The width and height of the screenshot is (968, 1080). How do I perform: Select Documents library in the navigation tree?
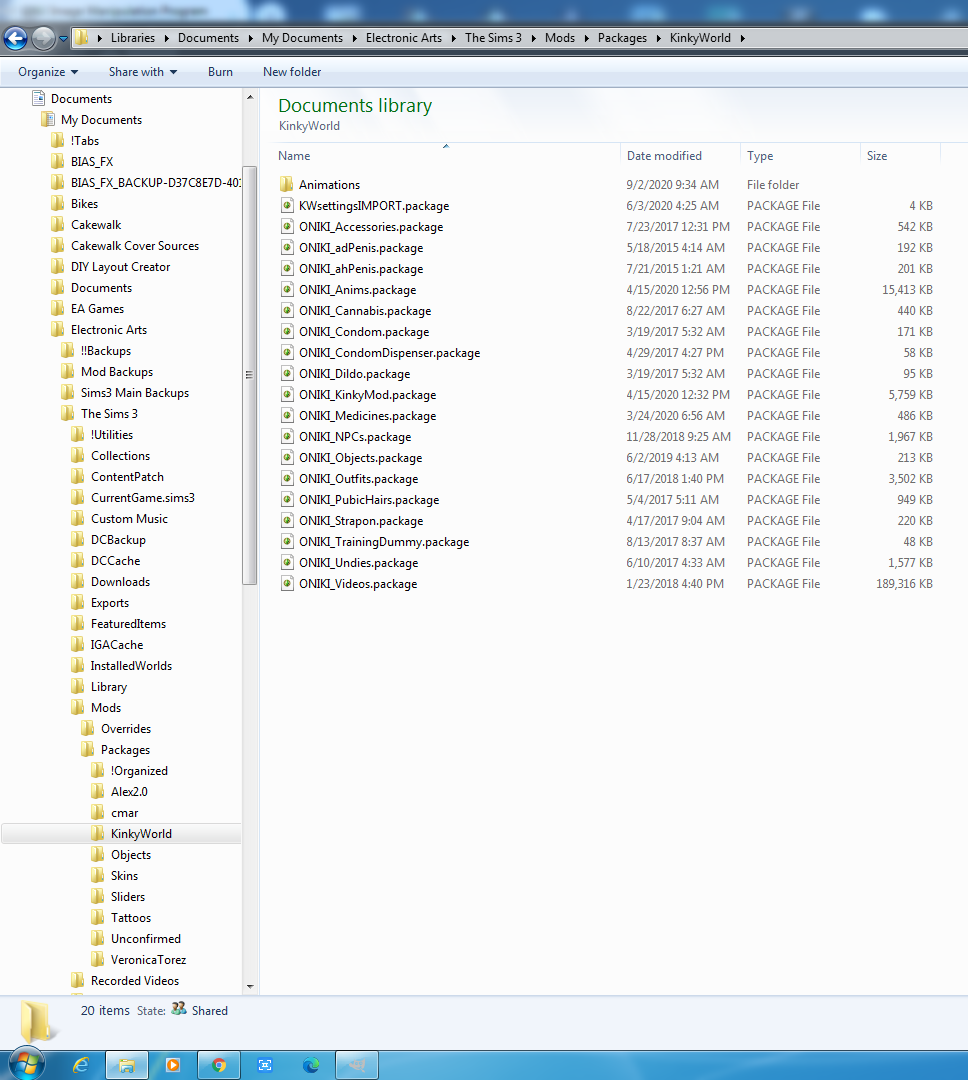(81, 98)
